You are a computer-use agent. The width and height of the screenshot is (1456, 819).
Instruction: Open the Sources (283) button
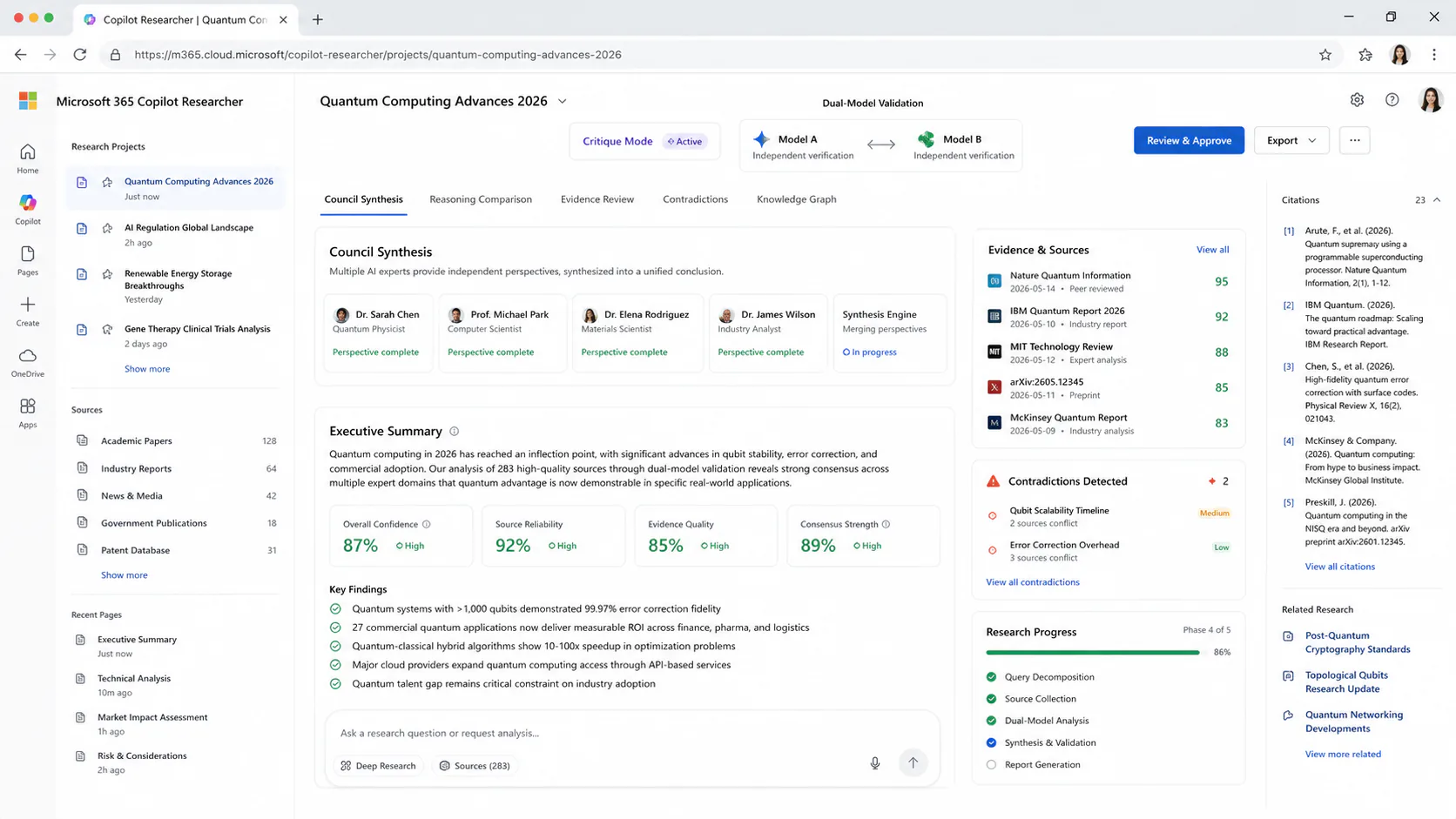(475, 766)
